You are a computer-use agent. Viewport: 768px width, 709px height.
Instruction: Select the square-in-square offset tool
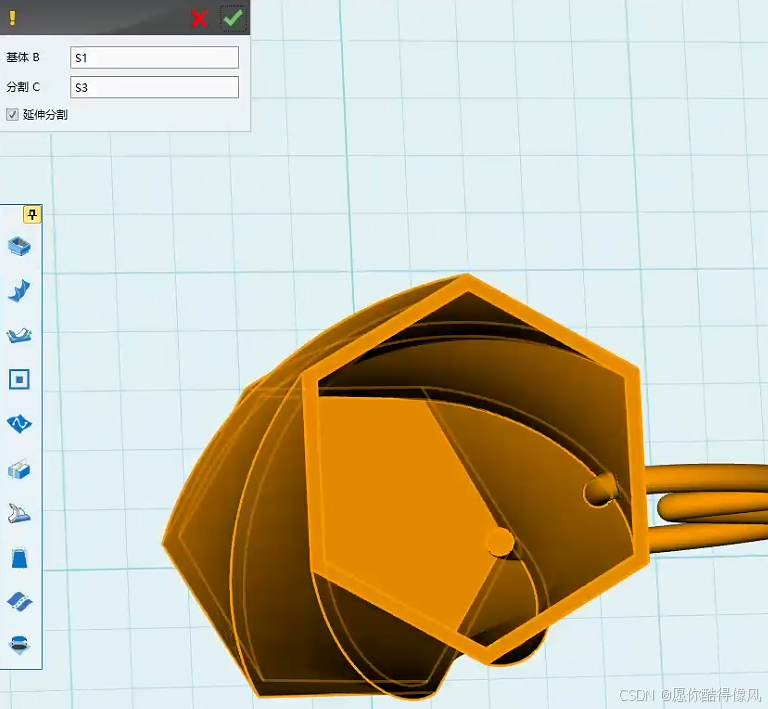[20, 379]
